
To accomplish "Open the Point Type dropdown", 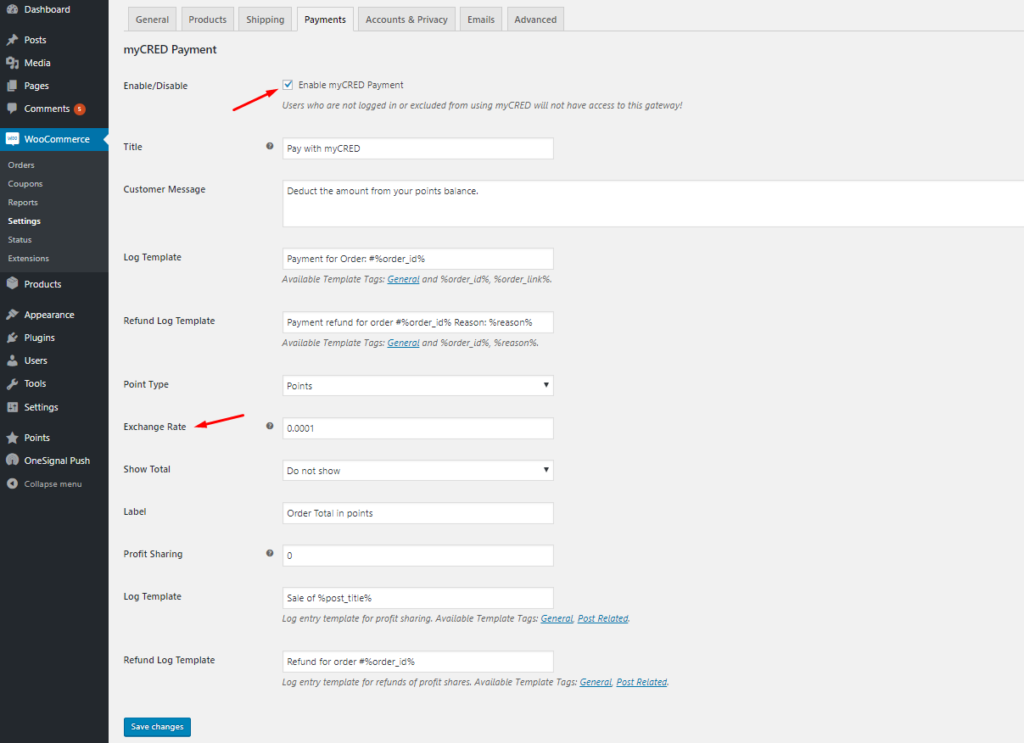I will (418, 385).
